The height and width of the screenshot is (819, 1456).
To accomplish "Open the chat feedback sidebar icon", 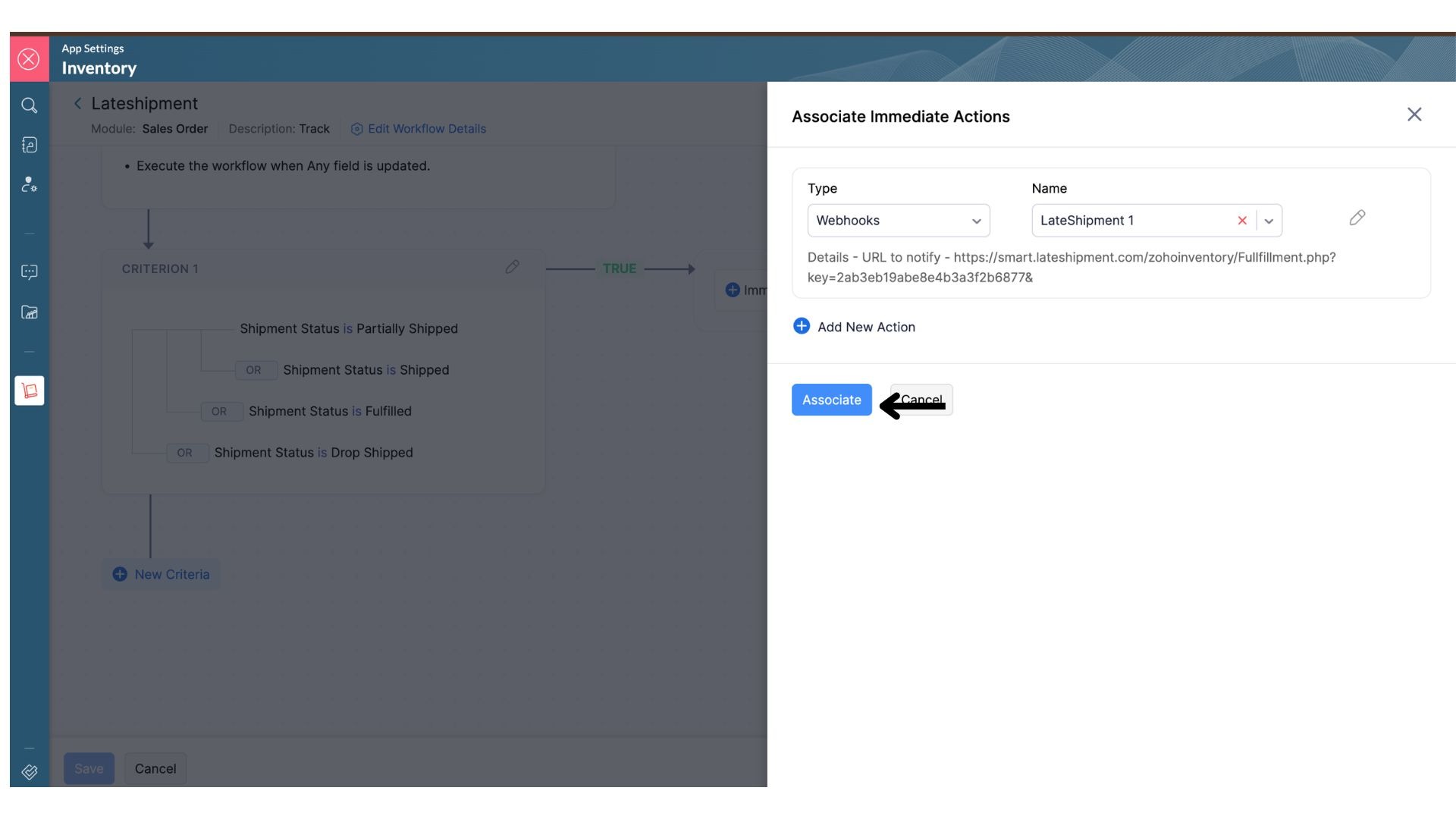I will click(29, 271).
